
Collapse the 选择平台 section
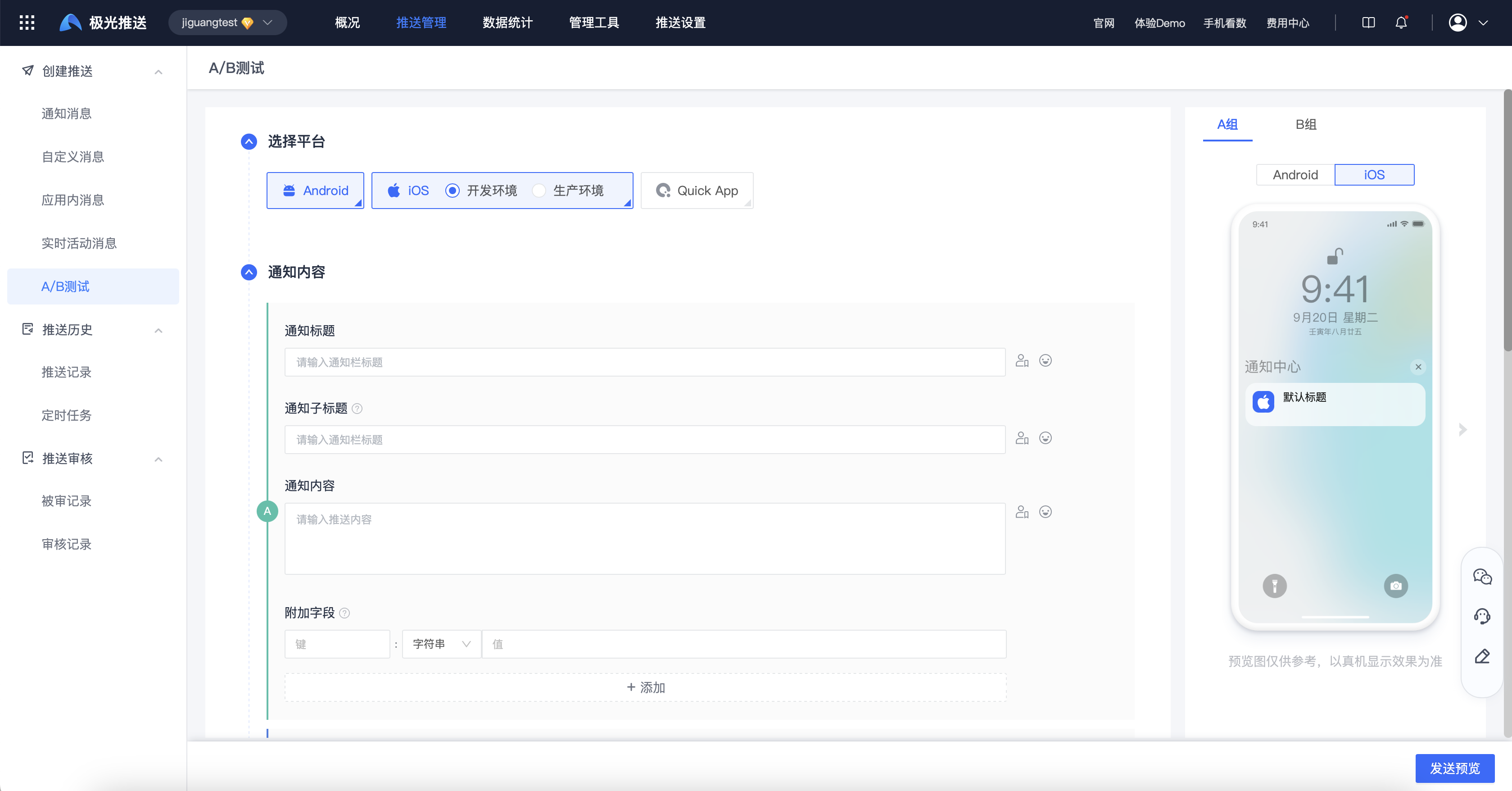249,141
